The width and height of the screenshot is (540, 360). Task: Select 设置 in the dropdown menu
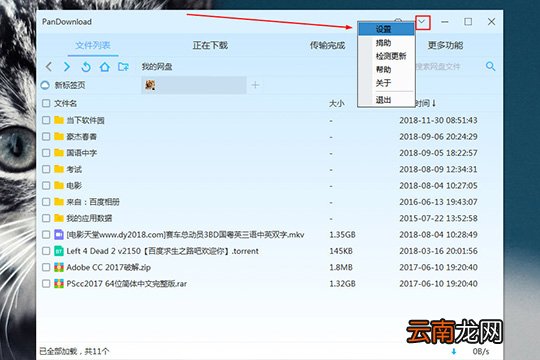point(386,29)
